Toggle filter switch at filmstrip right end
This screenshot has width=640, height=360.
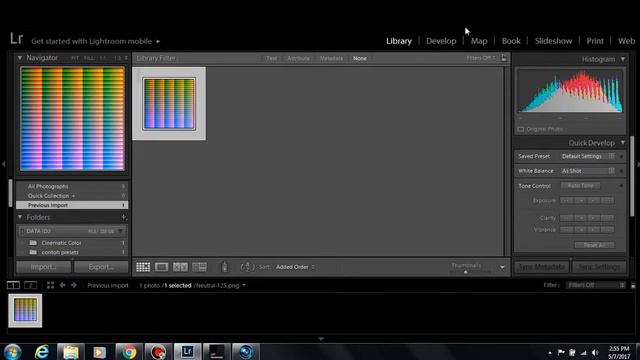click(x=633, y=285)
